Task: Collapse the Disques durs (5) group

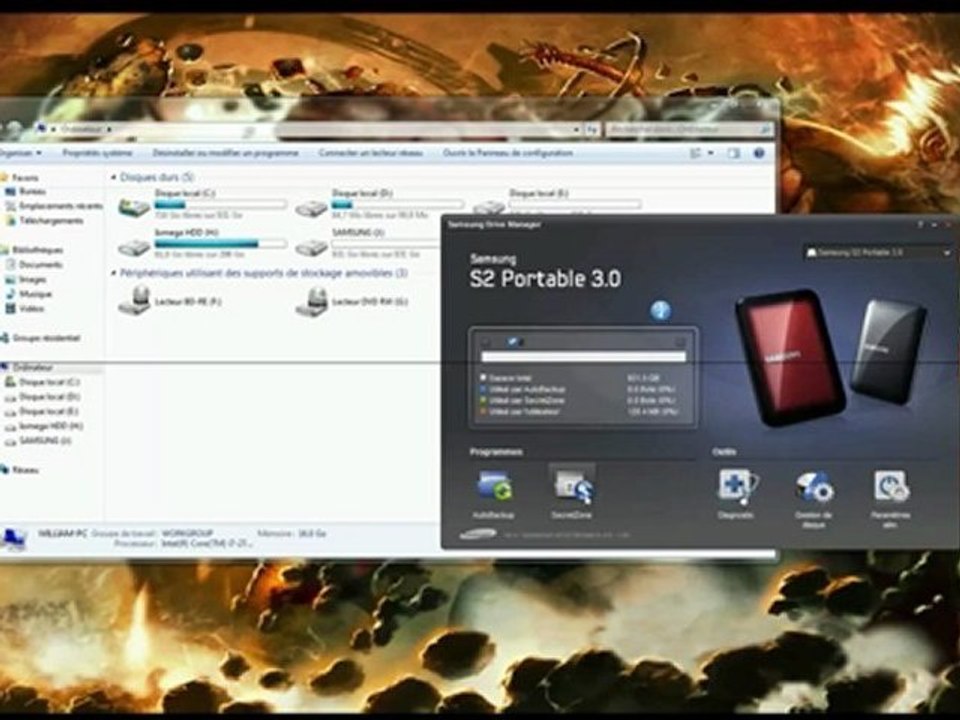Action: (113, 178)
